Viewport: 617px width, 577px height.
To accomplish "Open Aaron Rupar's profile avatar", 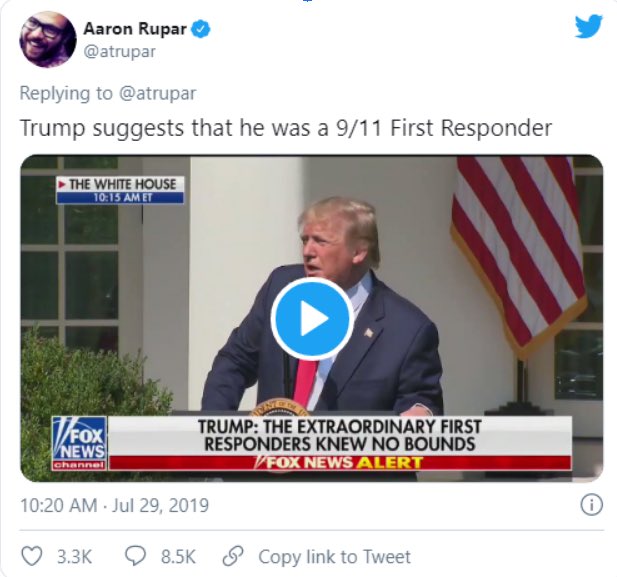I will 48,39.
